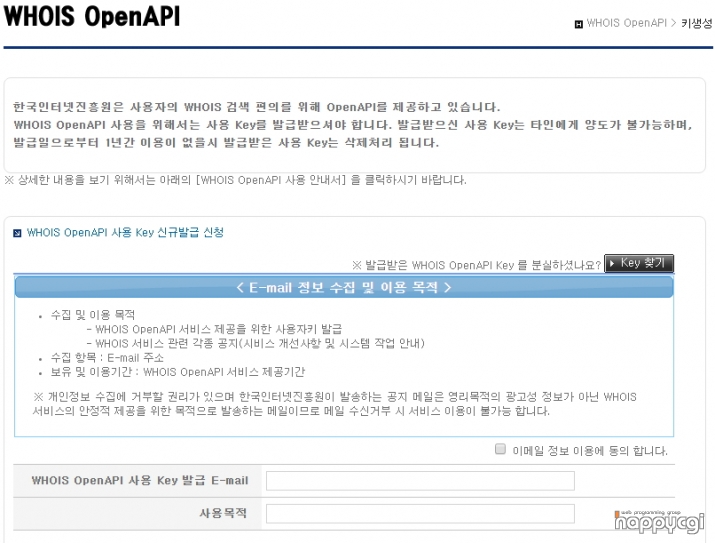Check the 이메일 정보 이용에 동의 합니다 checkbox
715x543 pixels.
click(500, 449)
